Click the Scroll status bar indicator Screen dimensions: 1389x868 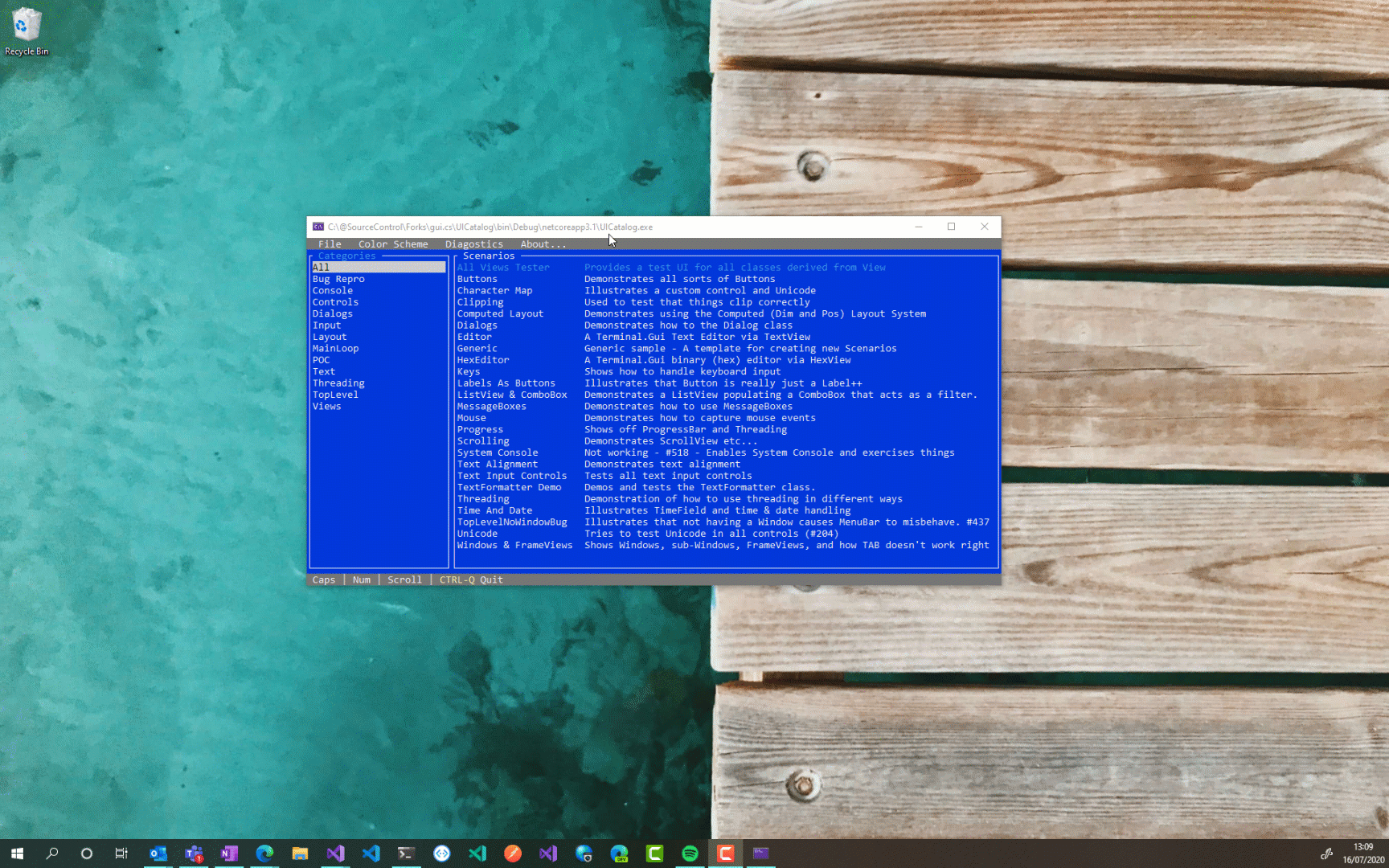pos(404,579)
